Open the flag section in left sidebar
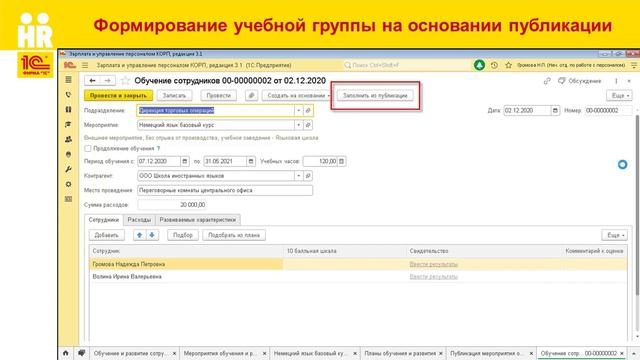 click(x=68, y=124)
